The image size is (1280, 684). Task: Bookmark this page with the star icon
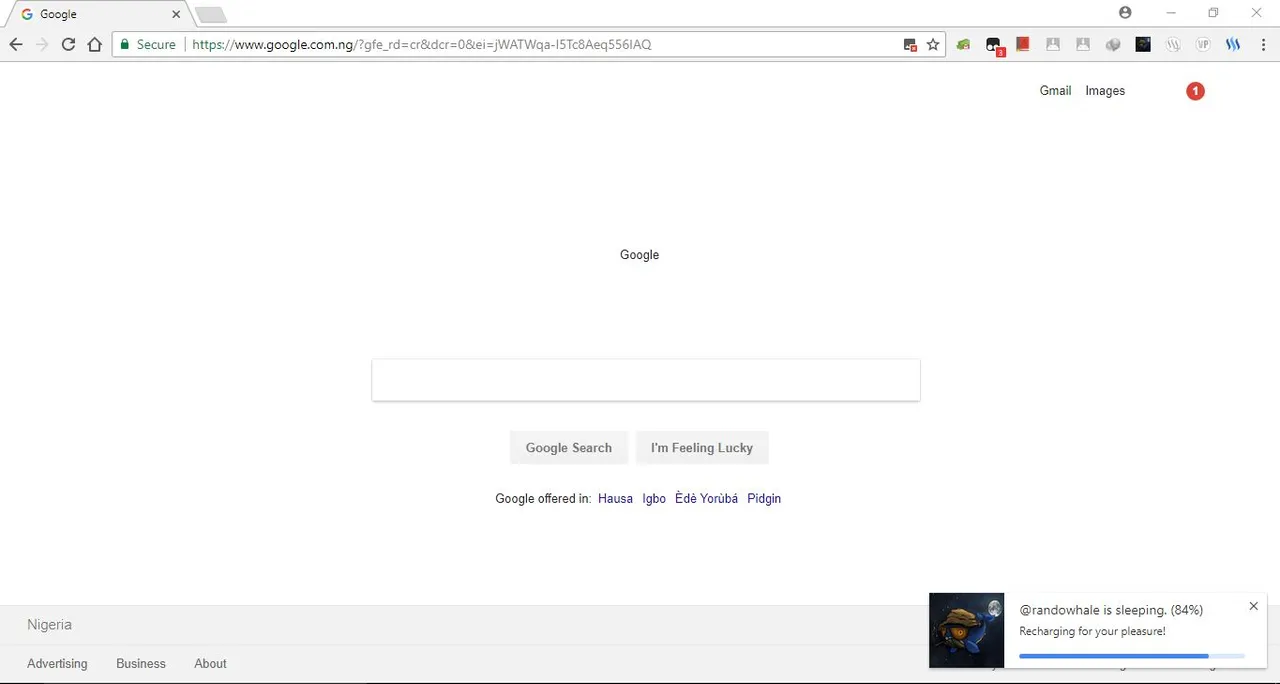tap(933, 44)
